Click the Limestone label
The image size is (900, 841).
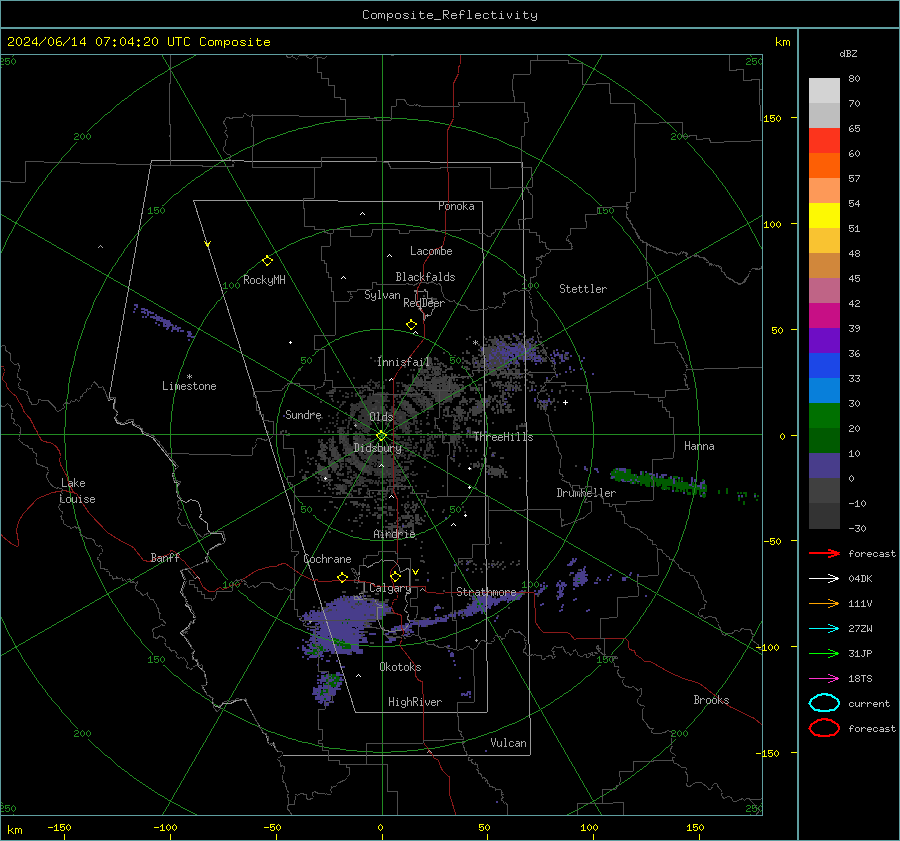(189, 386)
